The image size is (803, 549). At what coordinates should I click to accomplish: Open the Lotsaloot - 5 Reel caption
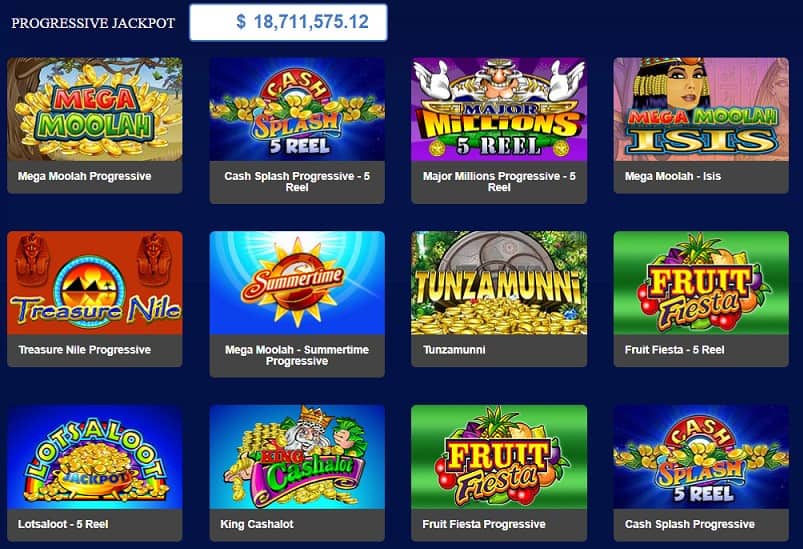(x=63, y=524)
